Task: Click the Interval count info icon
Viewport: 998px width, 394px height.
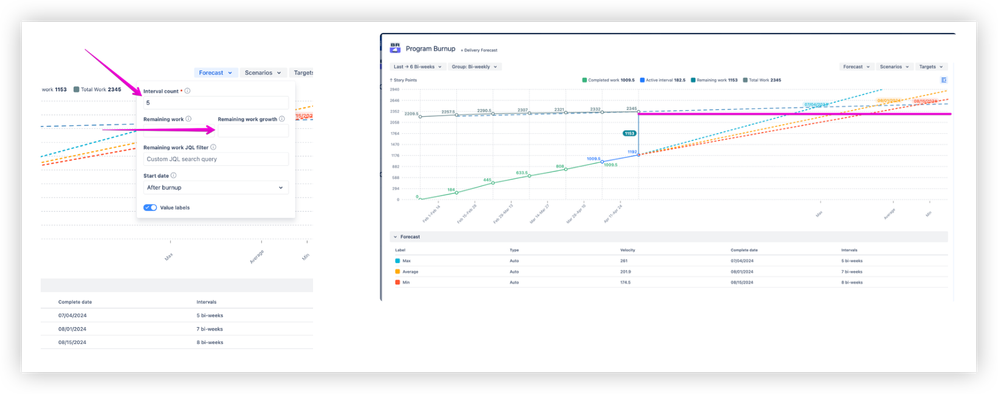Action: click(187, 91)
